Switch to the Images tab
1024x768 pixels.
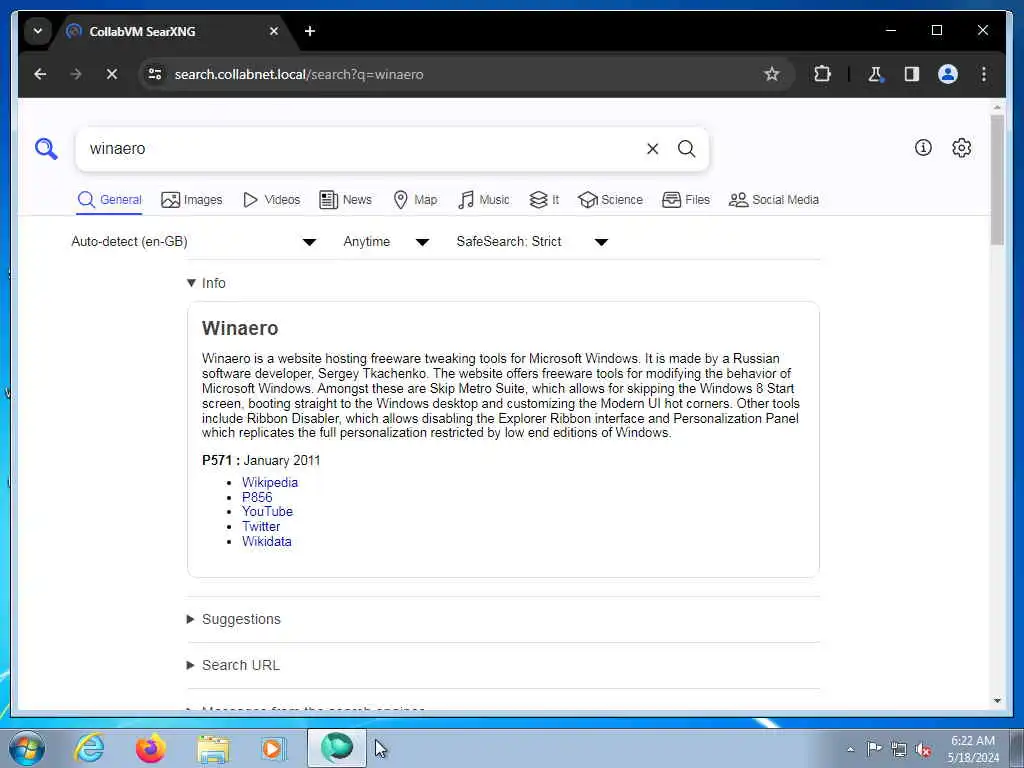(x=191, y=200)
